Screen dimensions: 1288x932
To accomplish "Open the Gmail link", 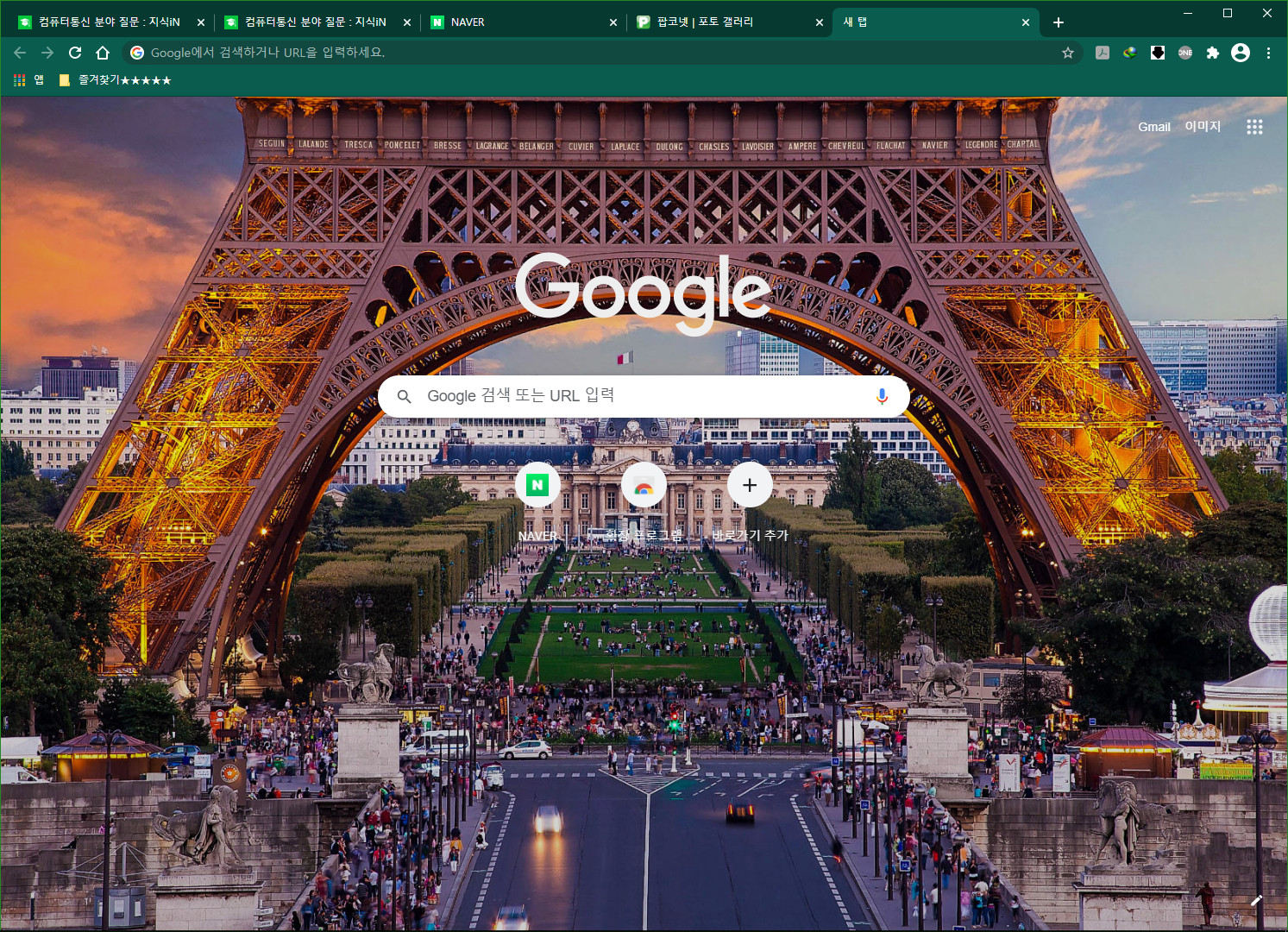I will pyautogui.click(x=1154, y=127).
